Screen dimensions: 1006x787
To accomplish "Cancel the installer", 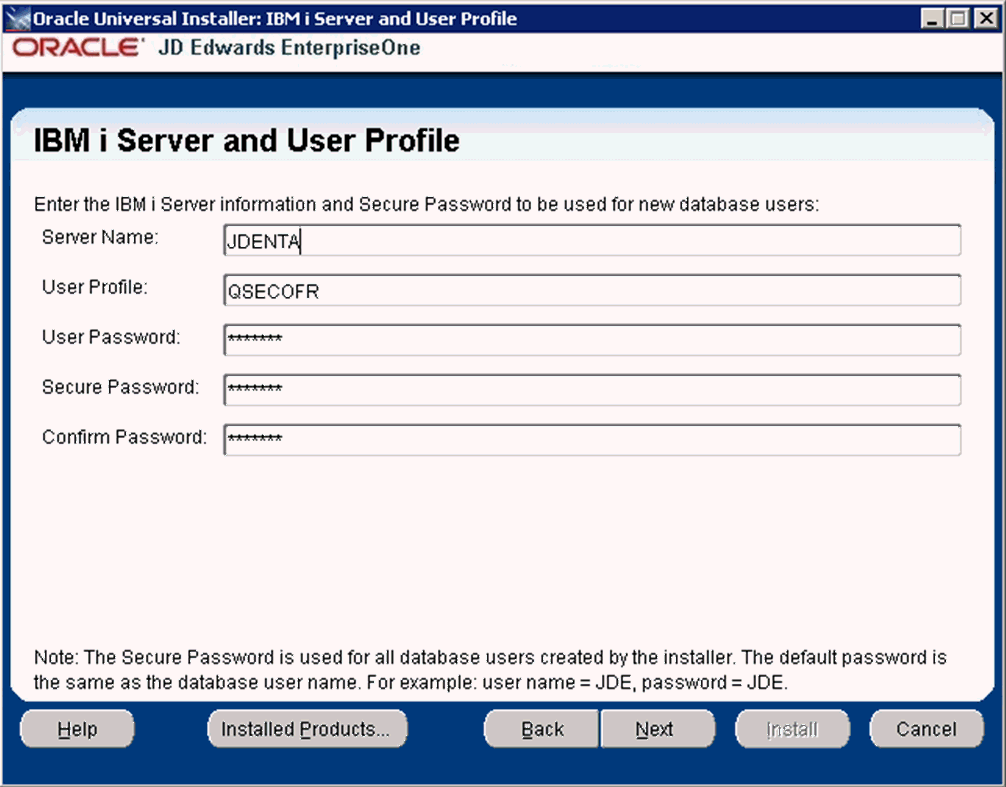I will (x=926, y=729).
